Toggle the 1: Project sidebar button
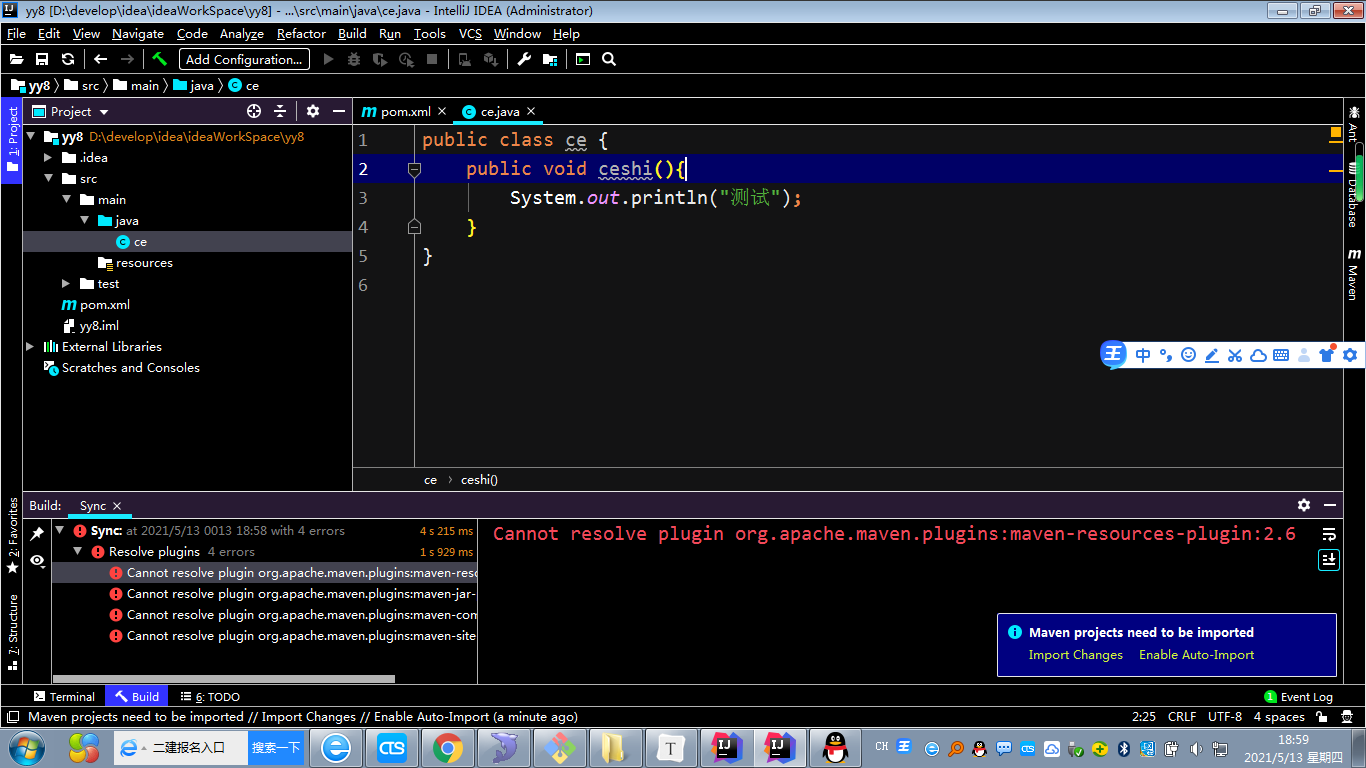The width and height of the screenshot is (1366, 768). pos(12,141)
